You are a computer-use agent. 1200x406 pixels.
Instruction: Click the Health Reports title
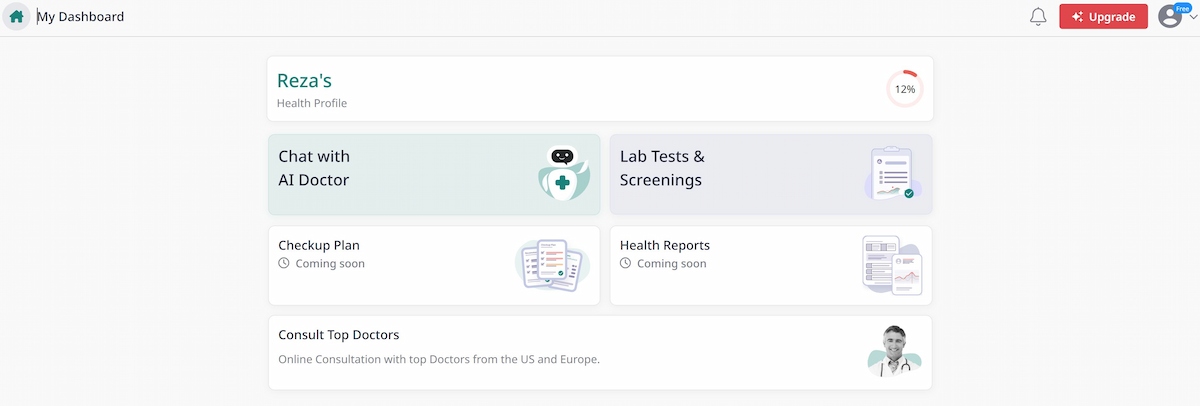(x=664, y=245)
